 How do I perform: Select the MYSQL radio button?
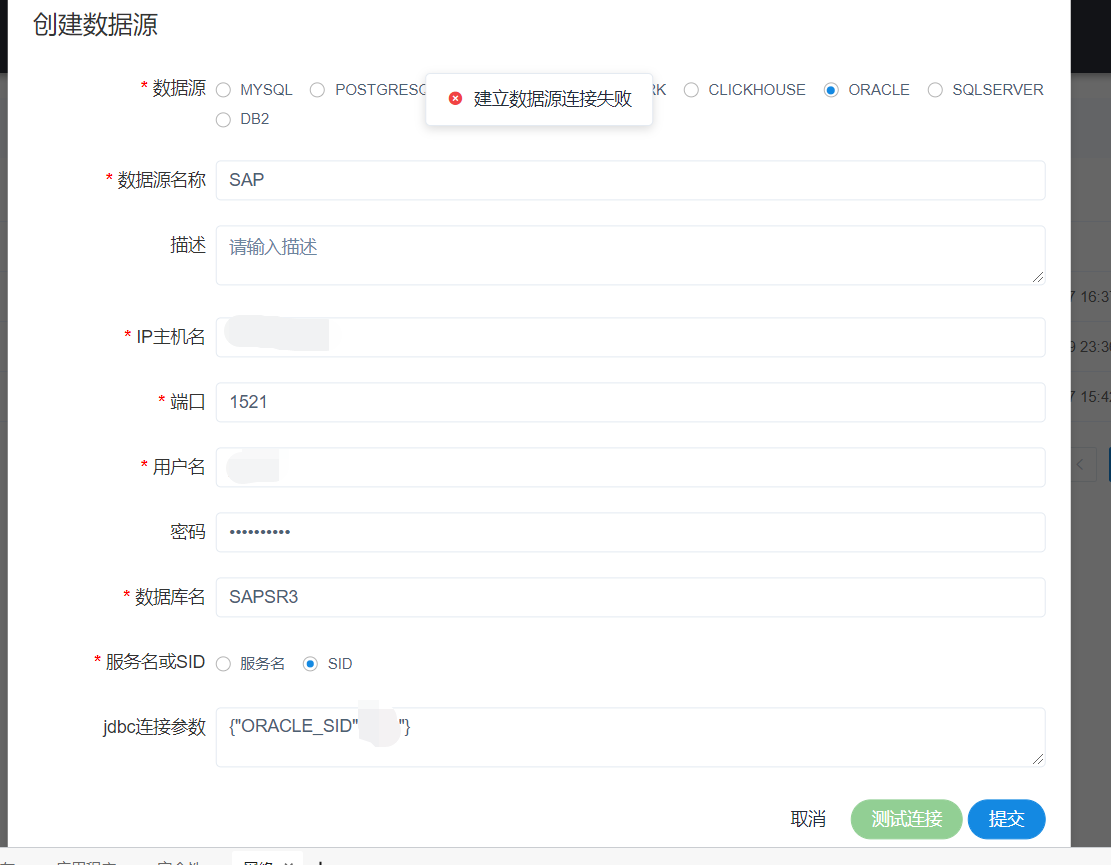pyautogui.click(x=223, y=89)
